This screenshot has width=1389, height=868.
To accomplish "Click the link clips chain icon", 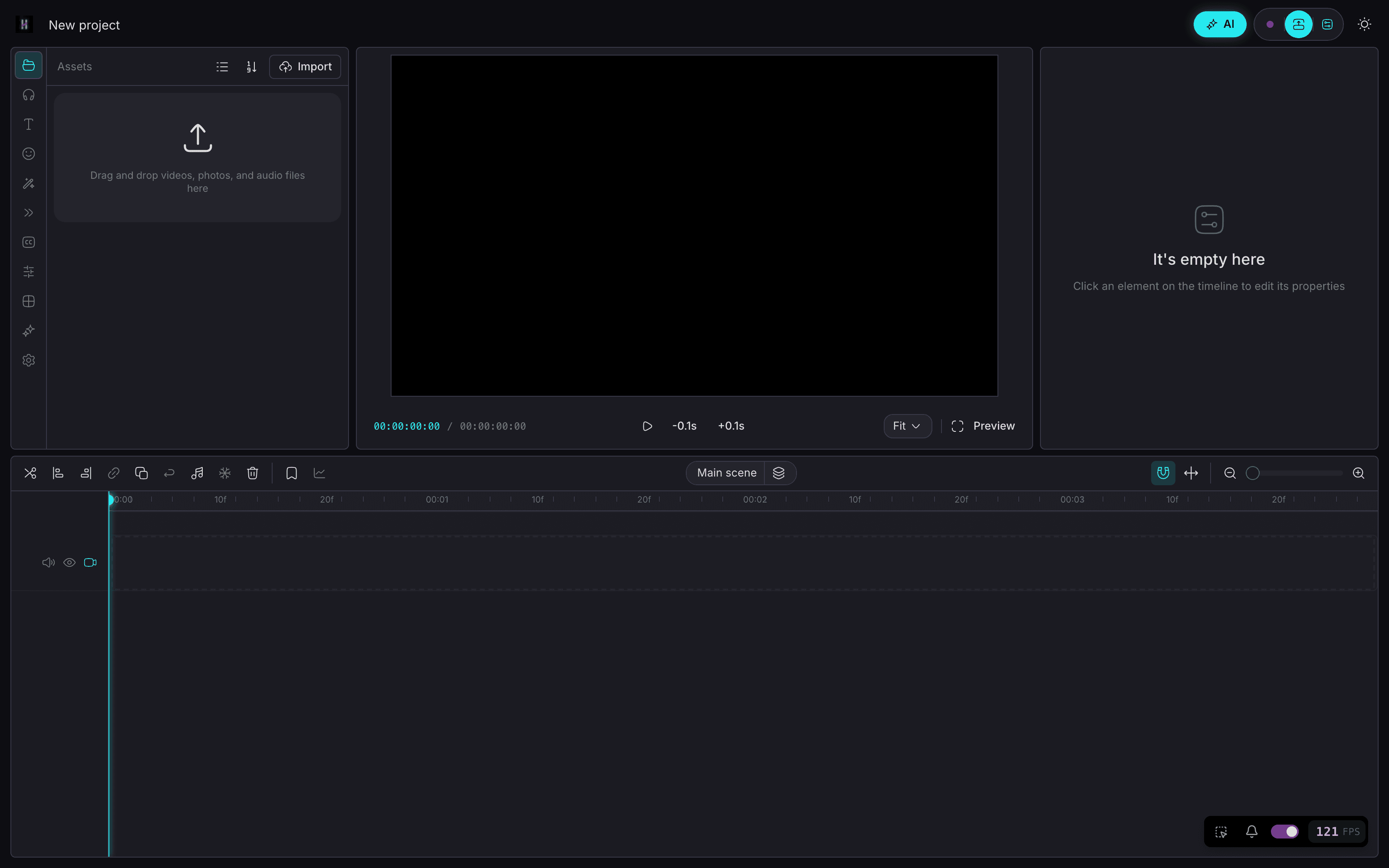I will 114,473.
